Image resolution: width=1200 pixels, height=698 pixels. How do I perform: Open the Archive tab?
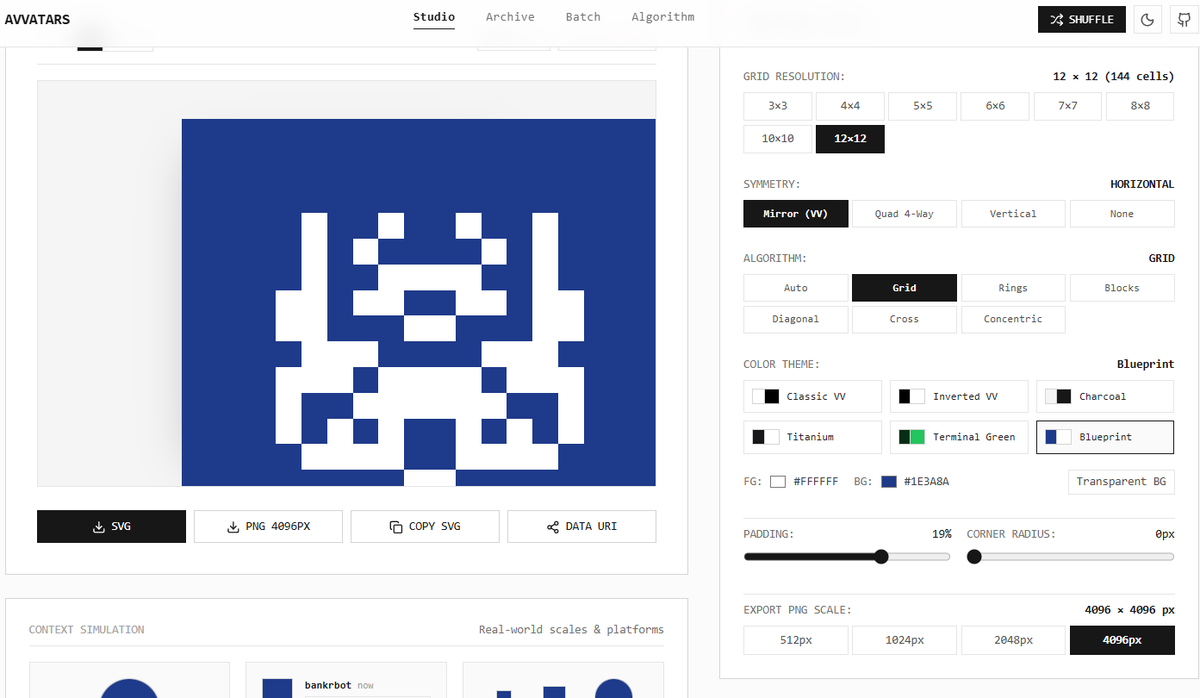(x=510, y=17)
